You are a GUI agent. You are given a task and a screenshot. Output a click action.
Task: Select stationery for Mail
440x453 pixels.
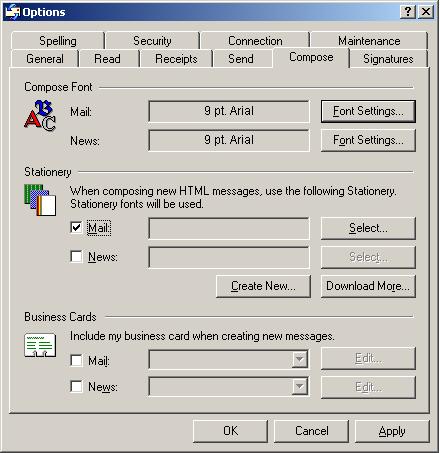[x=368, y=228]
